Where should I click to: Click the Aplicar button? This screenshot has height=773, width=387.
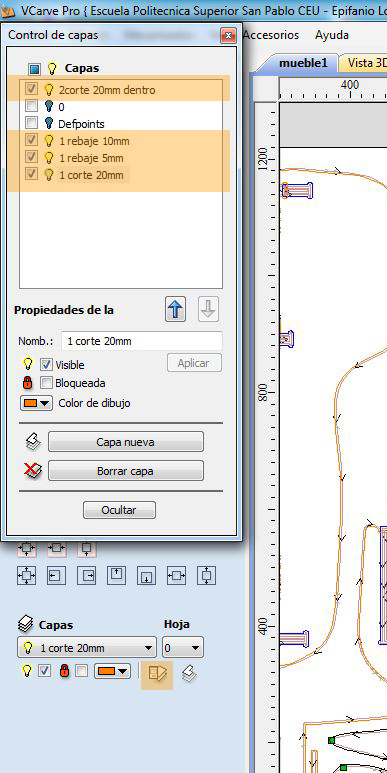pos(194,363)
